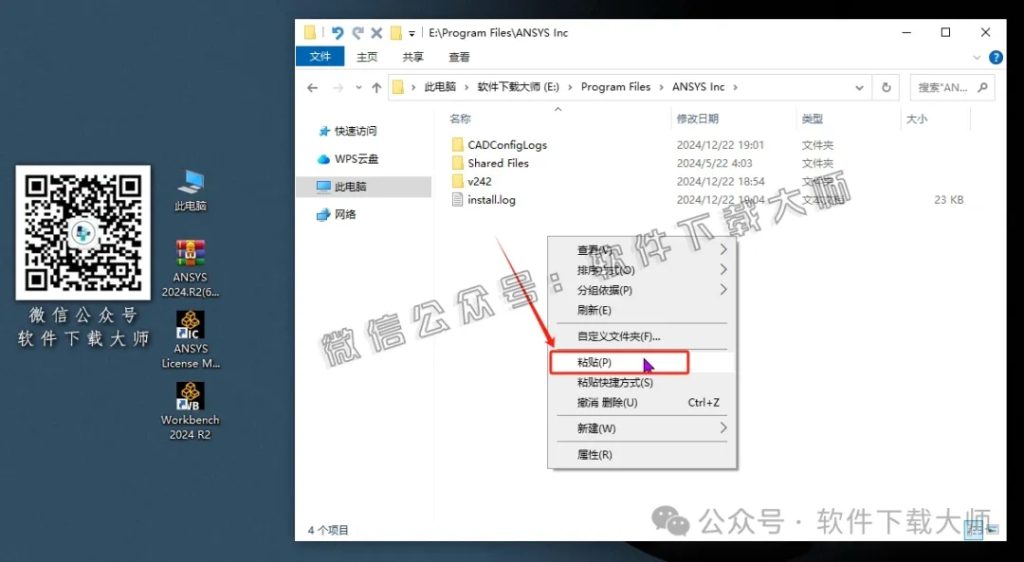Image resolution: width=1024 pixels, height=562 pixels.
Task: Launch ANSYS License Manager desktop shortcut
Action: [x=190, y=339]
